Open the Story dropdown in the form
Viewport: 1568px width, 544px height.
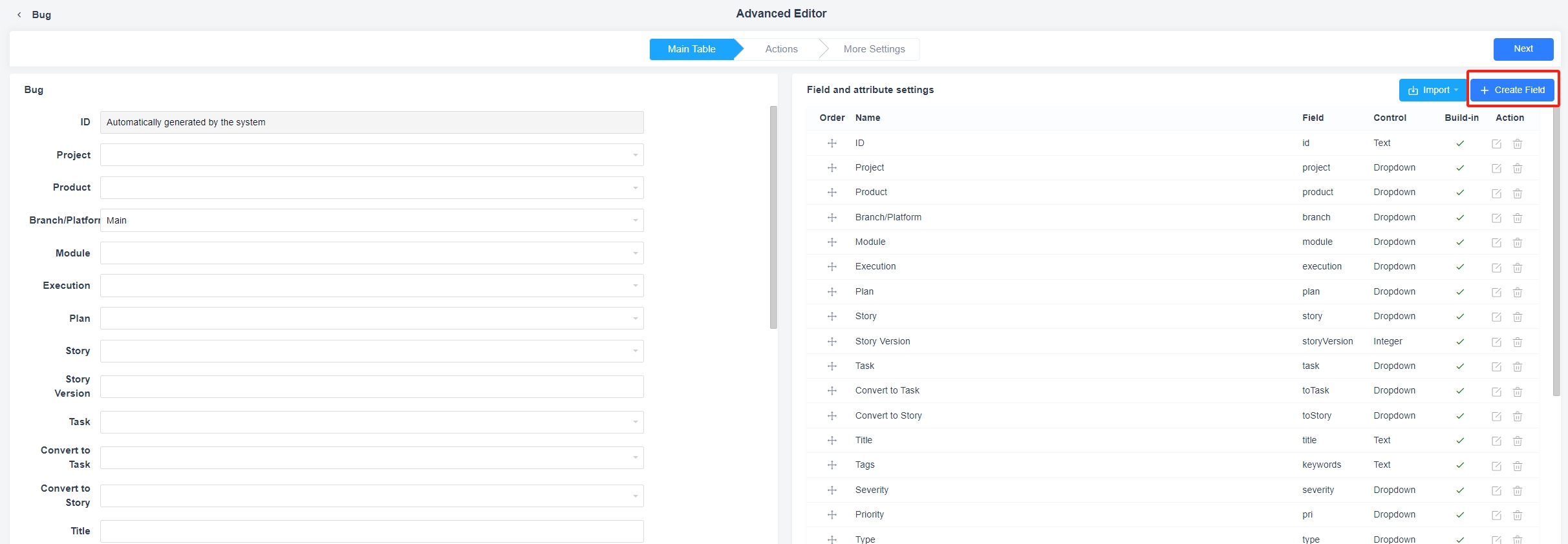coord(372,351)
